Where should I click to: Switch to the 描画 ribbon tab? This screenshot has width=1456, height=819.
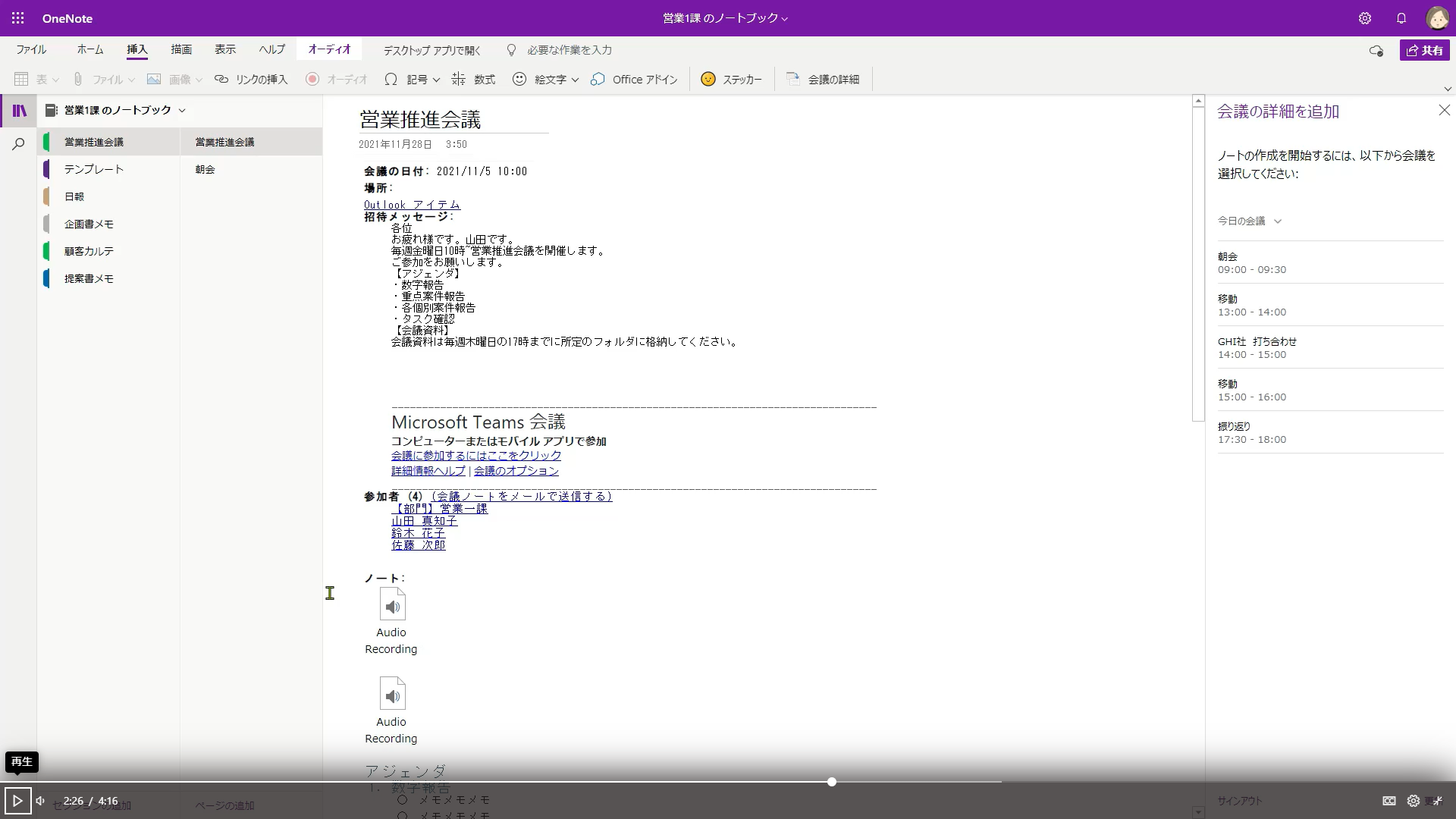tap(180, 49)
